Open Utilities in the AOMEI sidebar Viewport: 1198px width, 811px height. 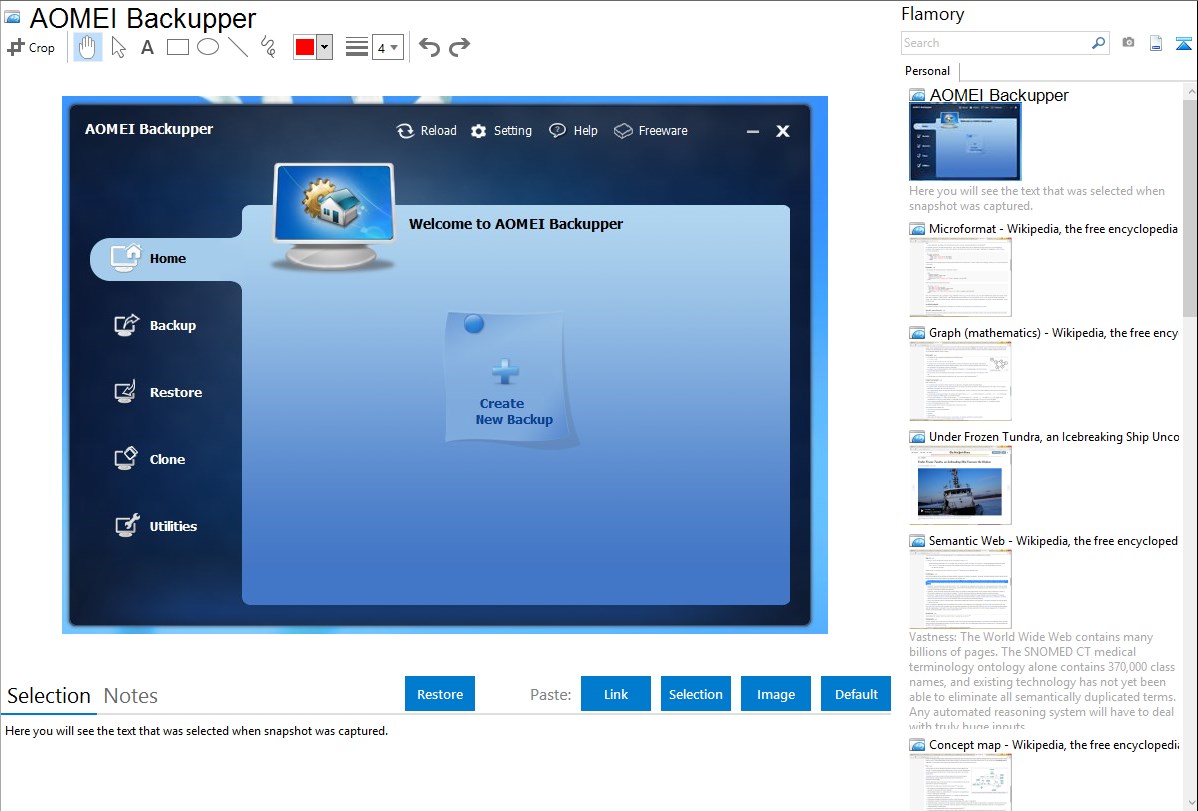point(156,526)
